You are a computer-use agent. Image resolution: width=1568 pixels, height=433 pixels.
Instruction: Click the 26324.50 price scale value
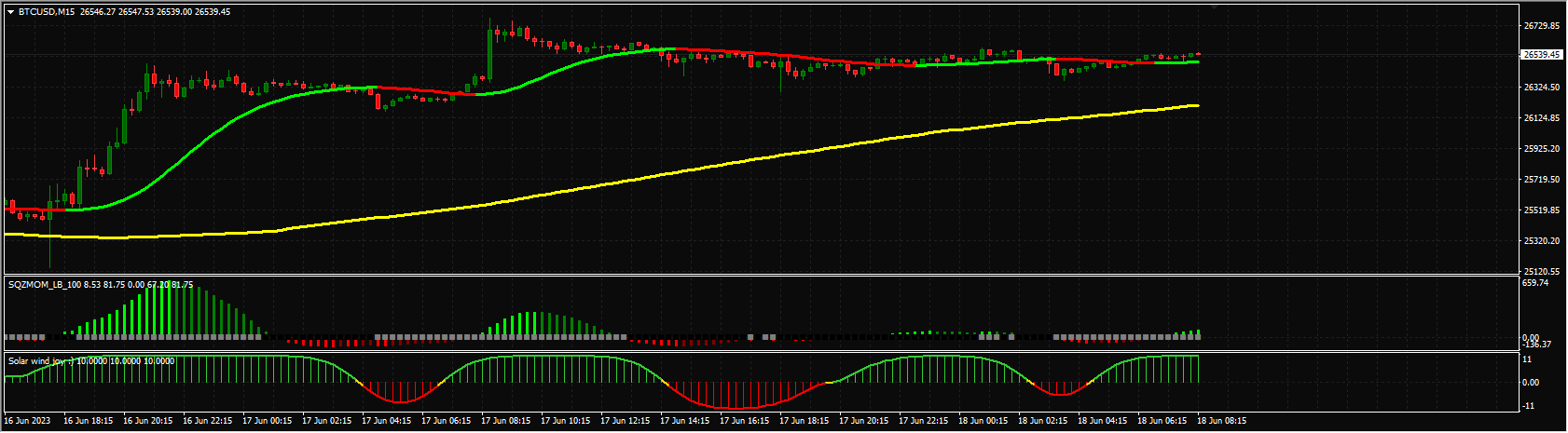(1542, 88)
